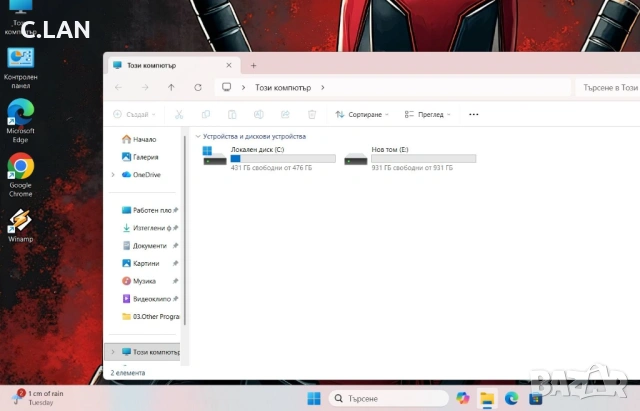Open 03.Other Programs folder in sidebar
The width and height of the screenshot is (640, 411).
click(151, 316)
